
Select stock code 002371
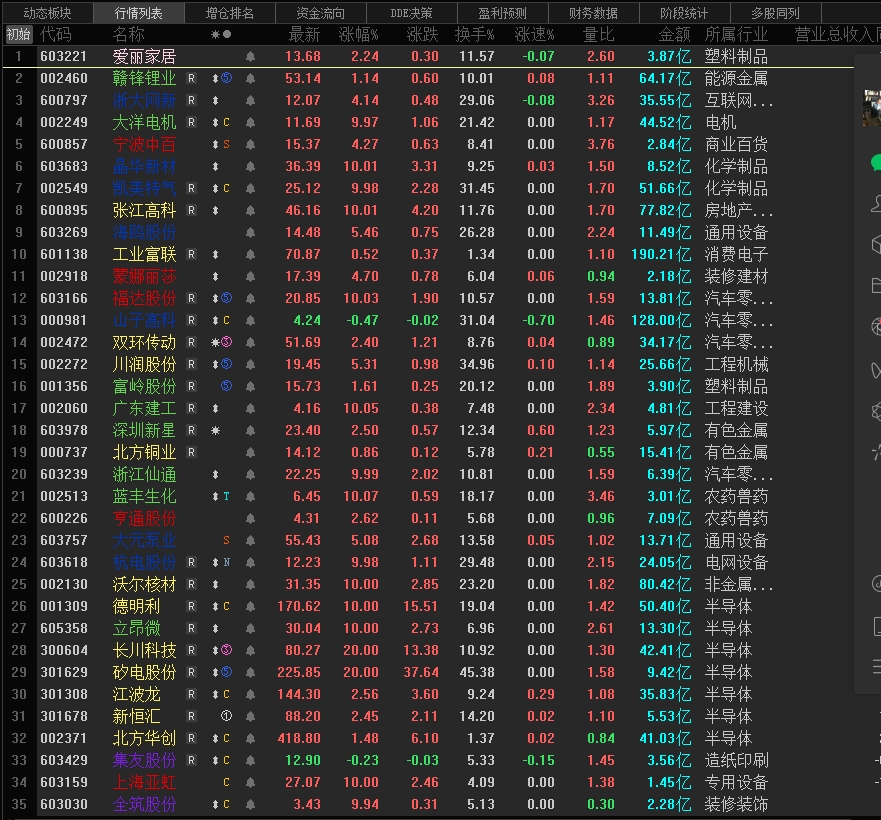tap(63, 738)
